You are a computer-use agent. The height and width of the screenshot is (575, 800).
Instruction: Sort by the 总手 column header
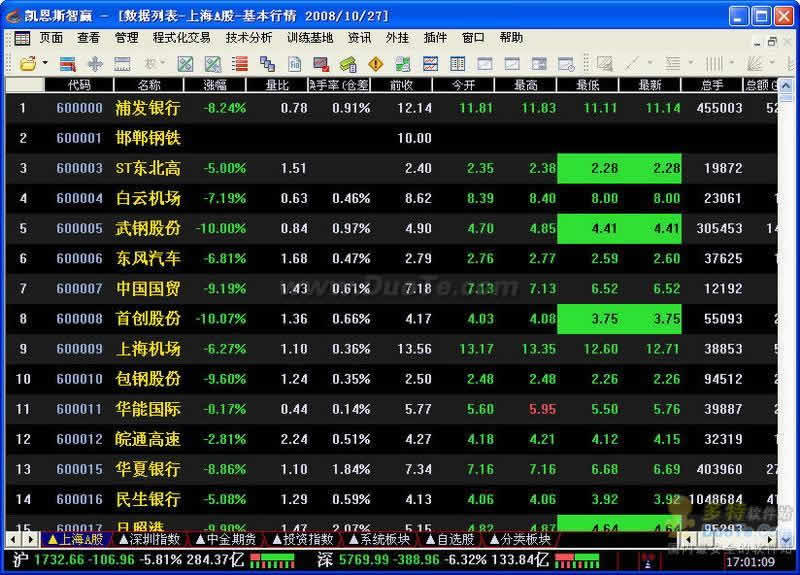pyautogui.click(x=712, y=85)
